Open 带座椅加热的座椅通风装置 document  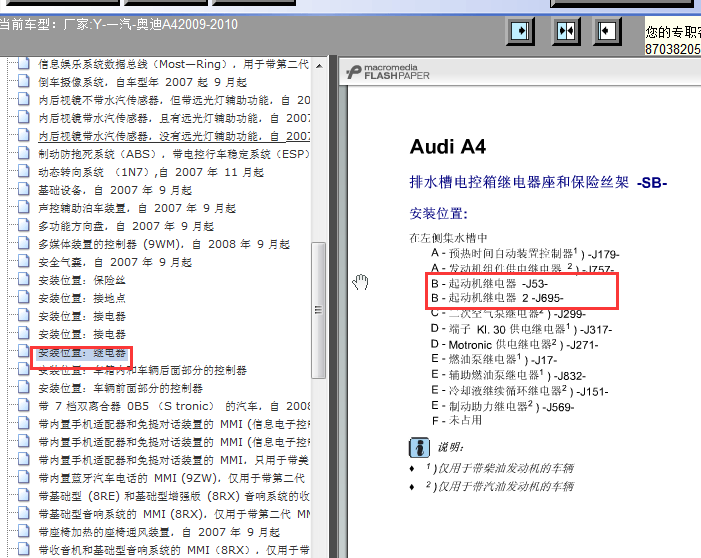(x=159, y=532)
